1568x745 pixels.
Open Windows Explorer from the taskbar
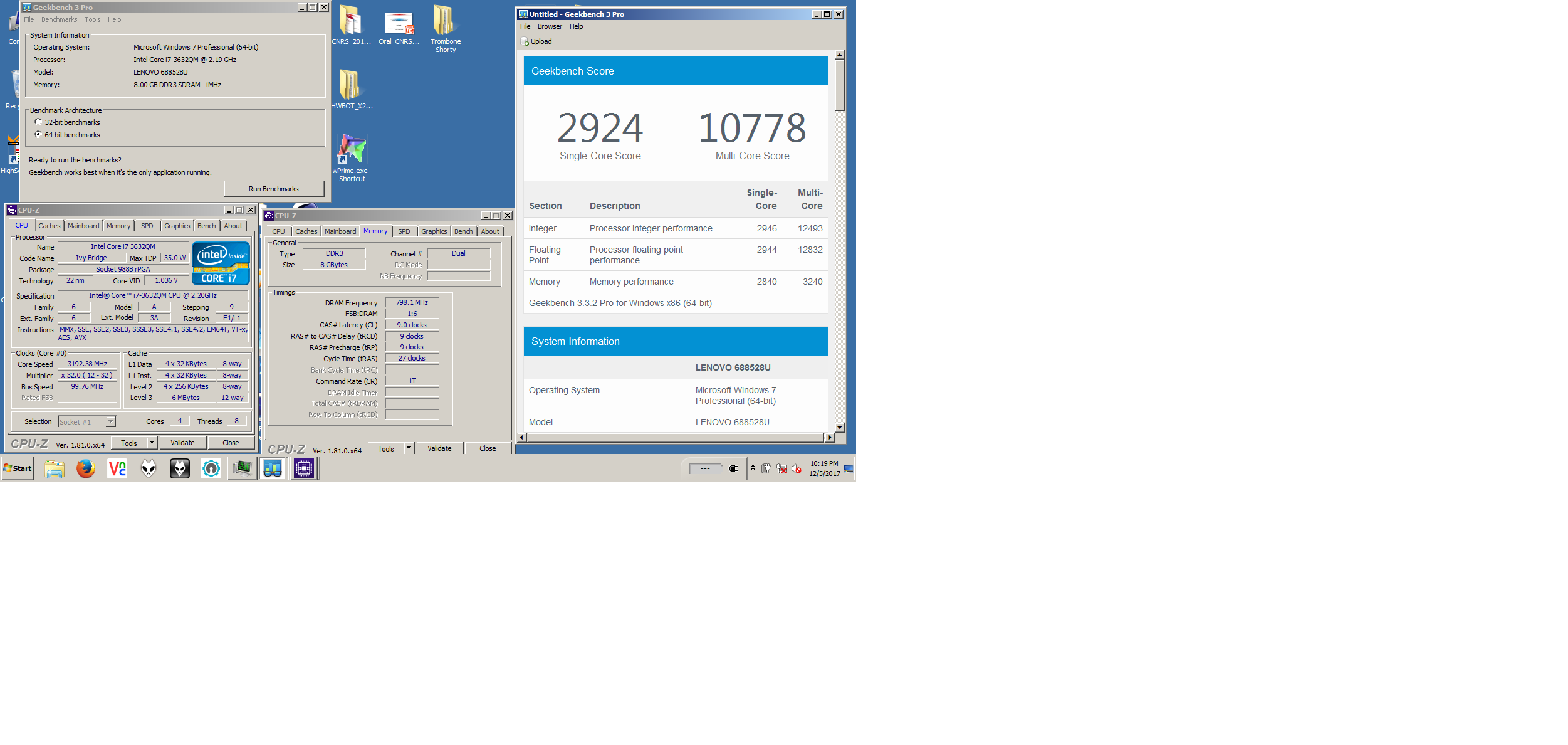(55, 468)
